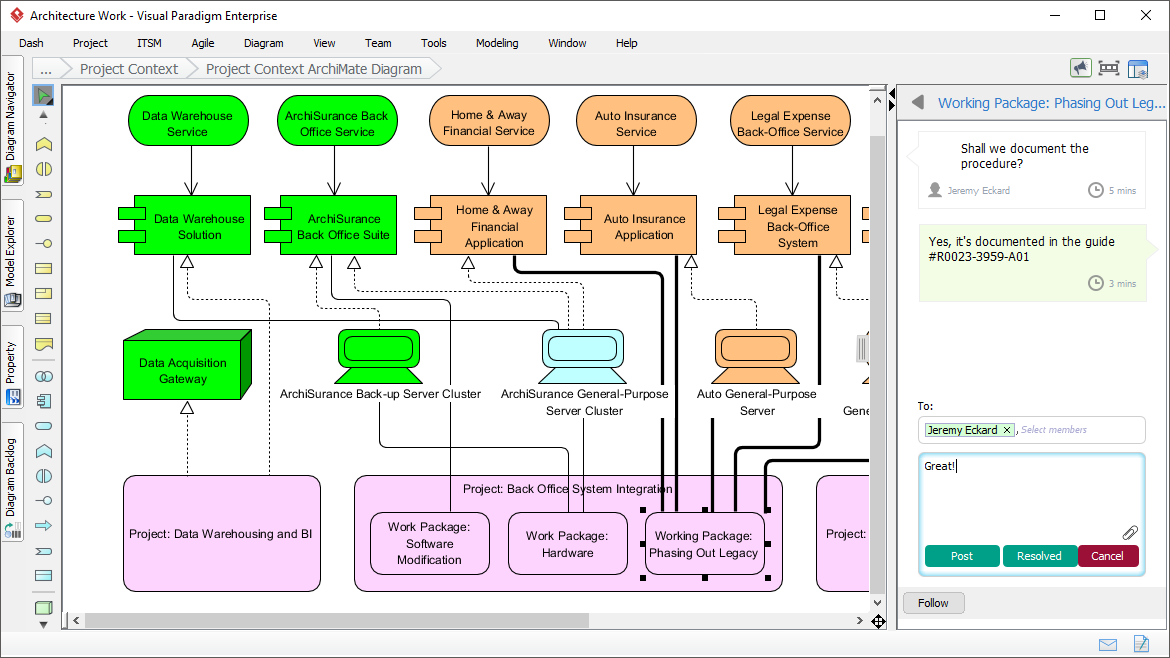Image resolution: width=1170 pixels, height=658 pixels.
Task: Open the mail envelope icon in the status bar
Action: click(x=1108, y=644)
